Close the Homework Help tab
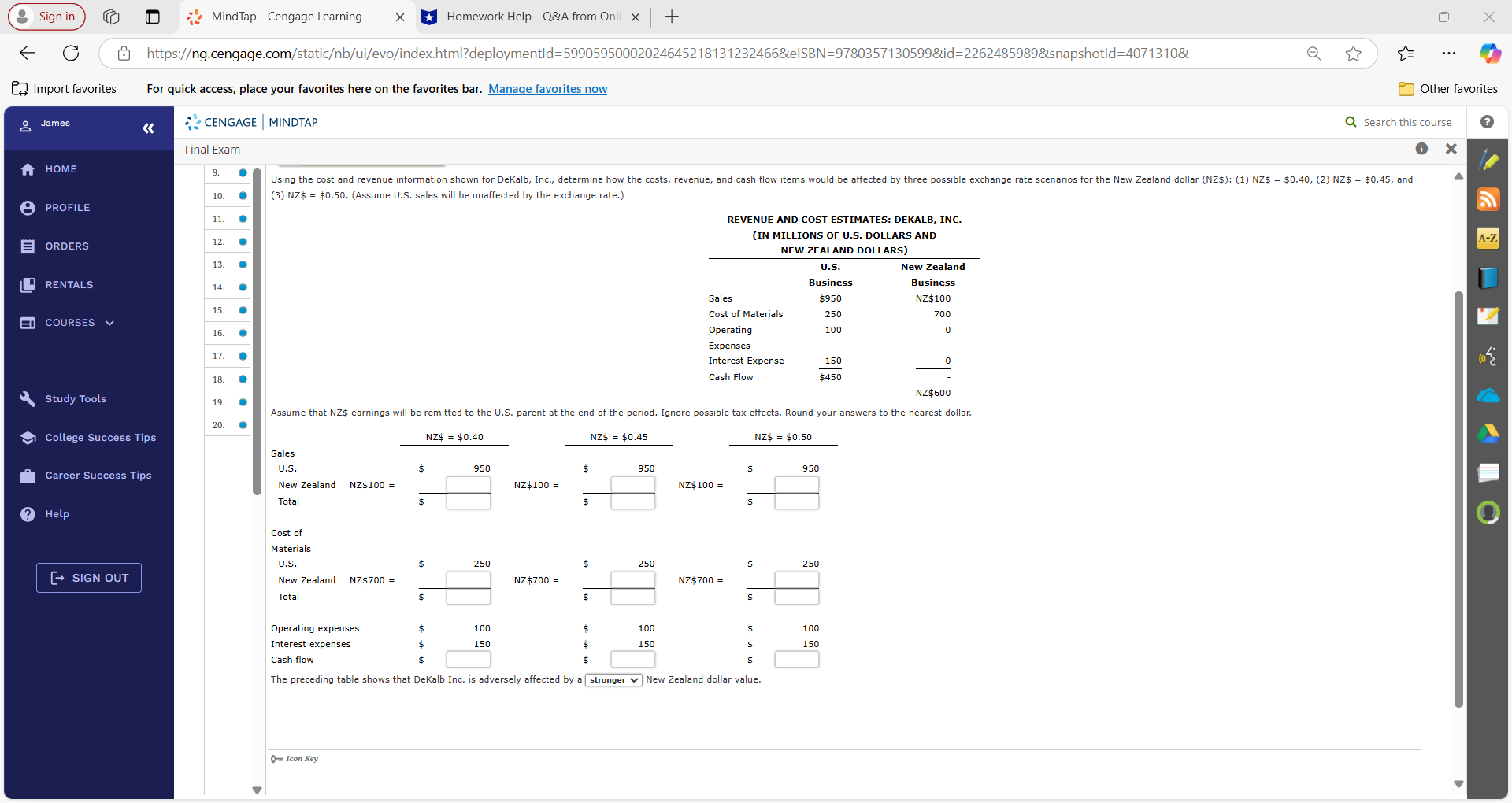This screenshot has width=1512, height=803. tap(636, 17)
